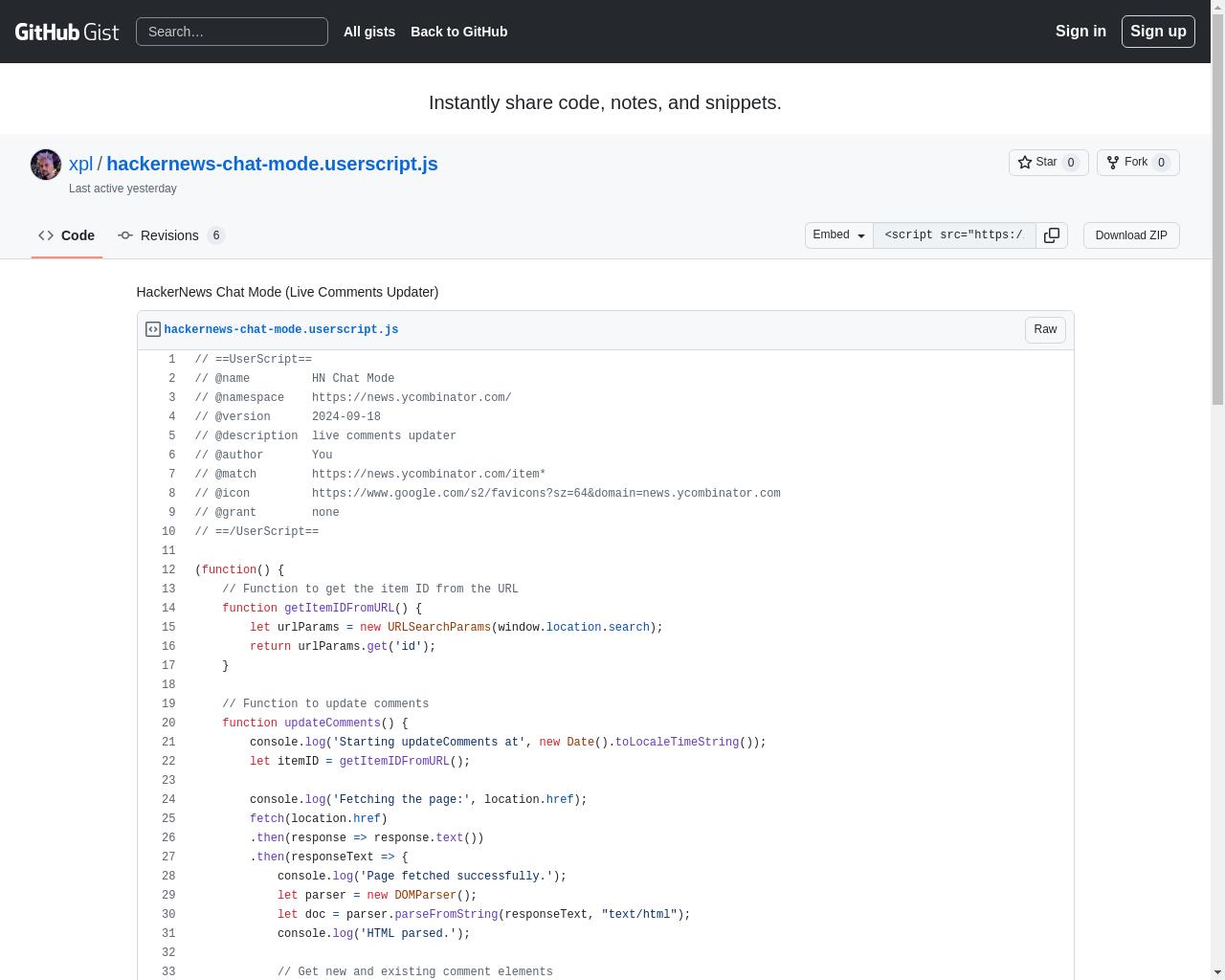Download the gist as ZIP
Viewport: 1225px width, 980px height.
[1131, 235]
